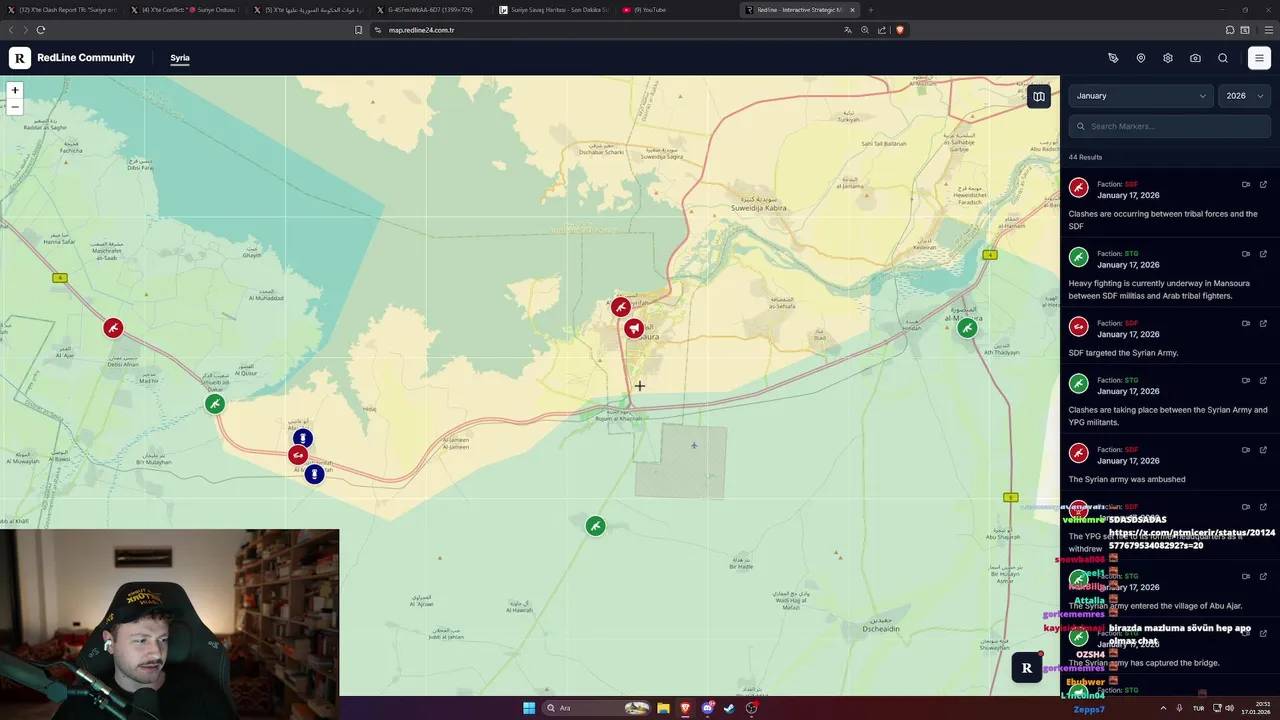
Task: Open external link for Mansoura heavy fighting entry
Action: [1263, 254]
